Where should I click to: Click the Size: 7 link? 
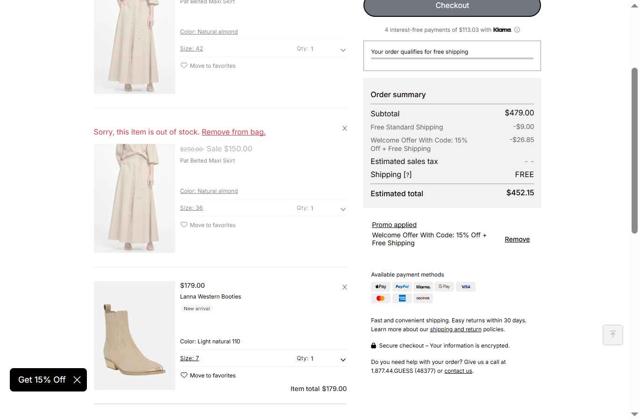[x=189, y=358]
